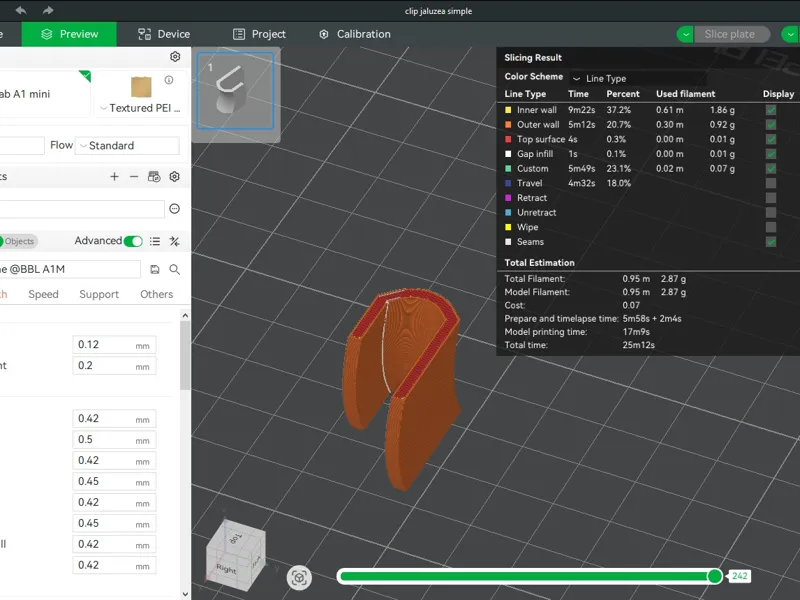Switch to the Calibration tab

355,34
